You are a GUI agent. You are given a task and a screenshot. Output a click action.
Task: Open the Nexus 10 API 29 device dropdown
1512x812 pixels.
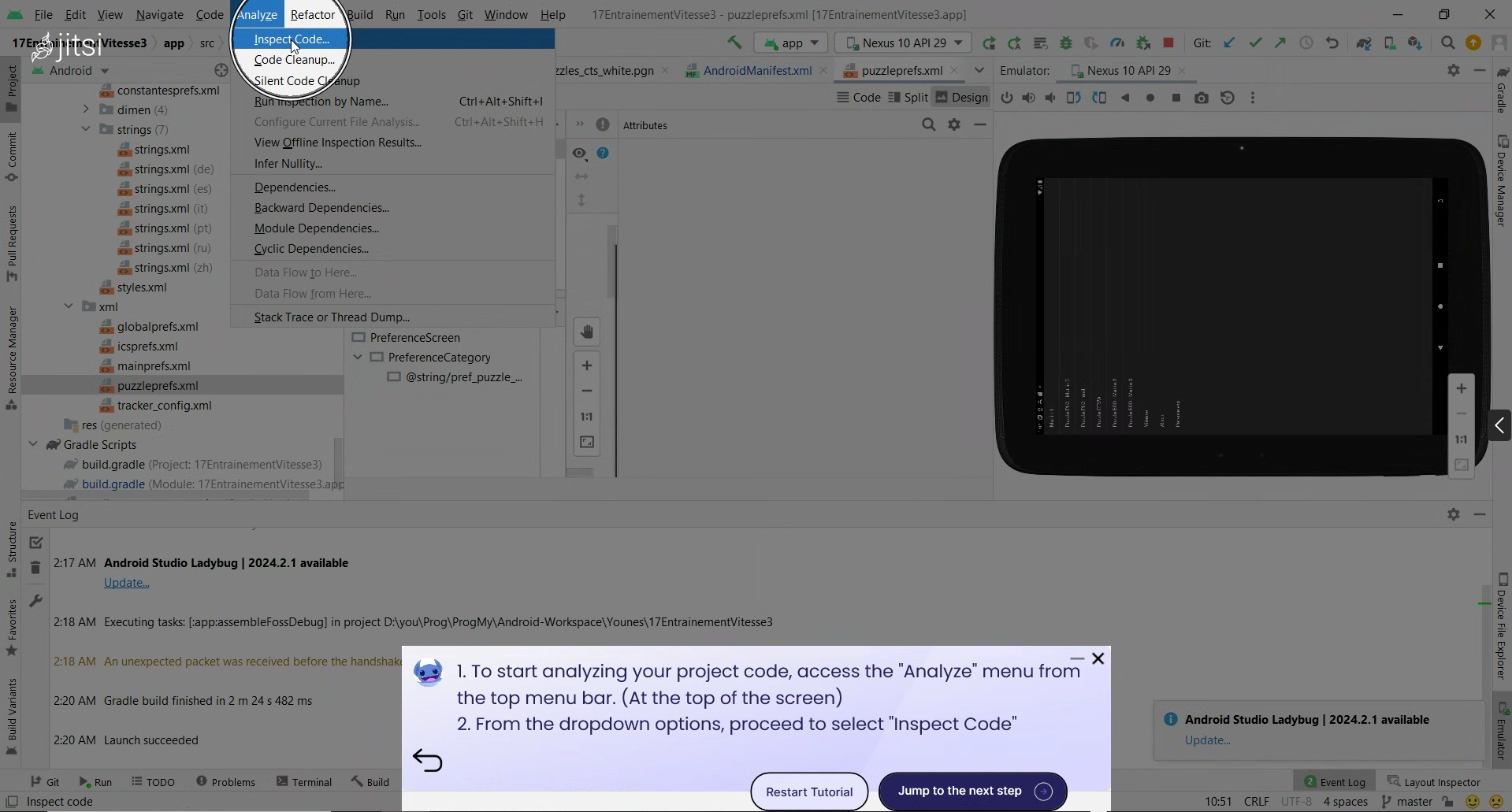(x=903, y=43)
